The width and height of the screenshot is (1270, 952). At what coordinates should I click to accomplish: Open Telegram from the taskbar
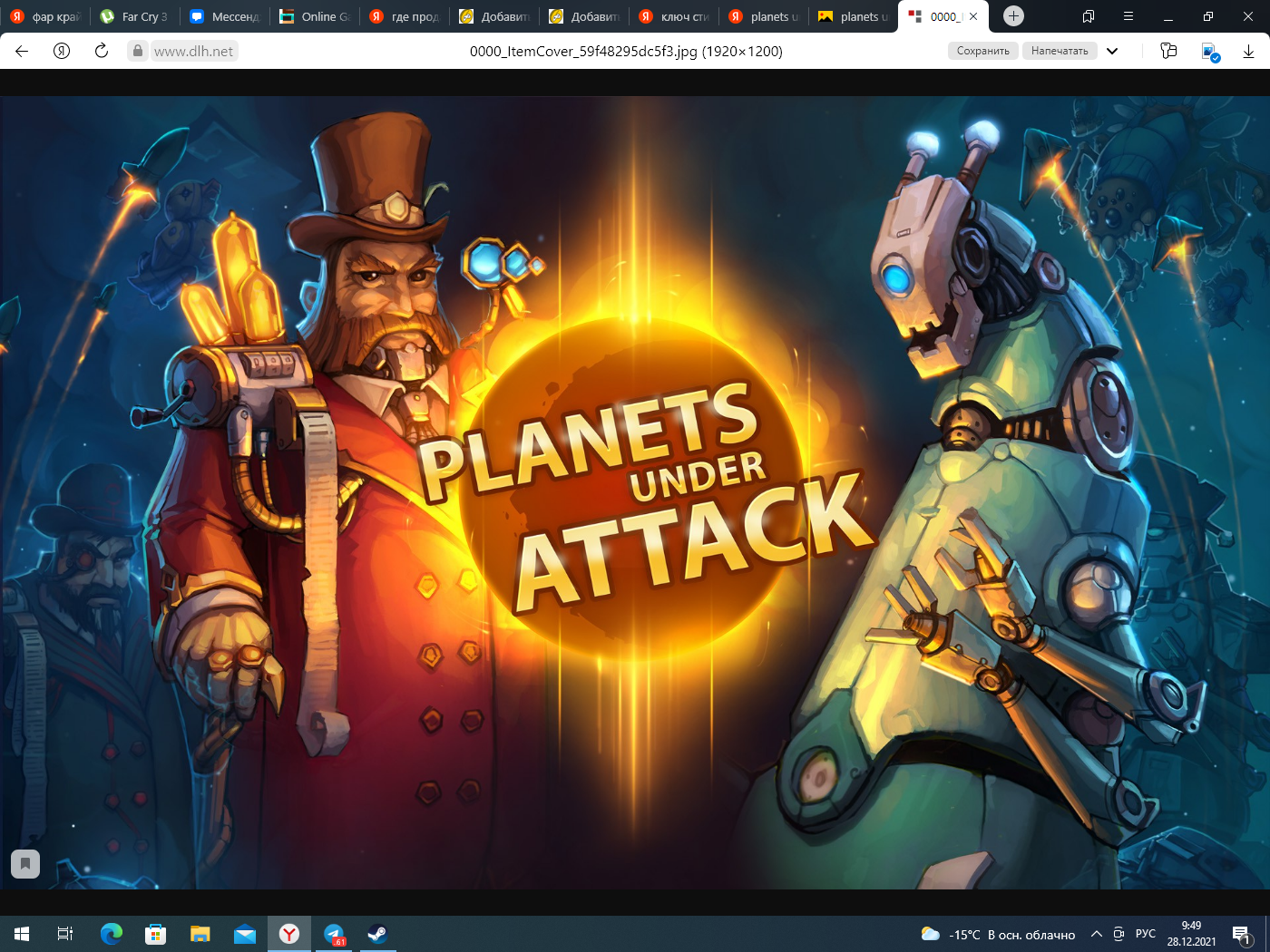pyautogui.click(x=334, y=934)
